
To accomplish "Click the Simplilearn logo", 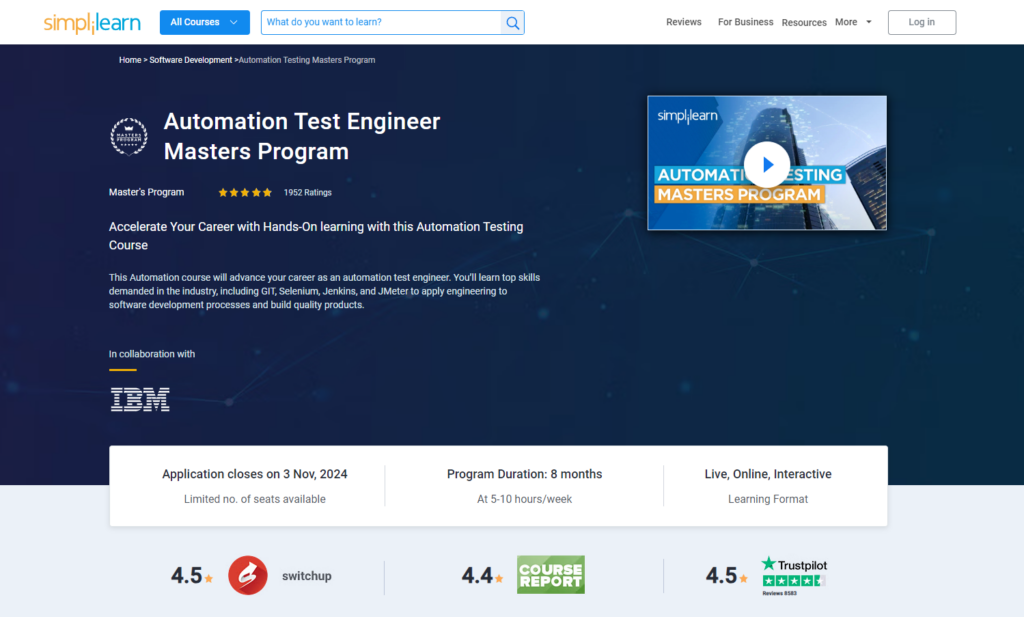I will 92,23.
